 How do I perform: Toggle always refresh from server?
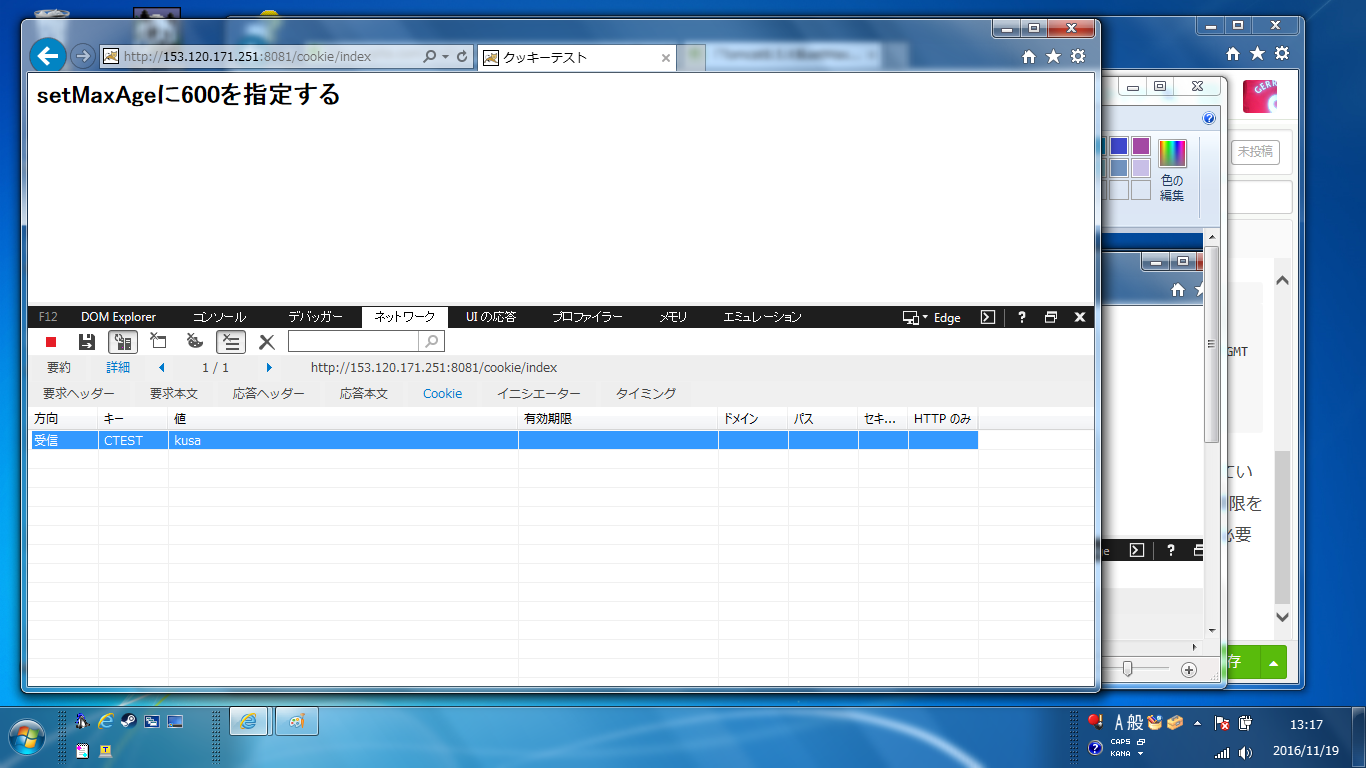[x=124, y=341]
